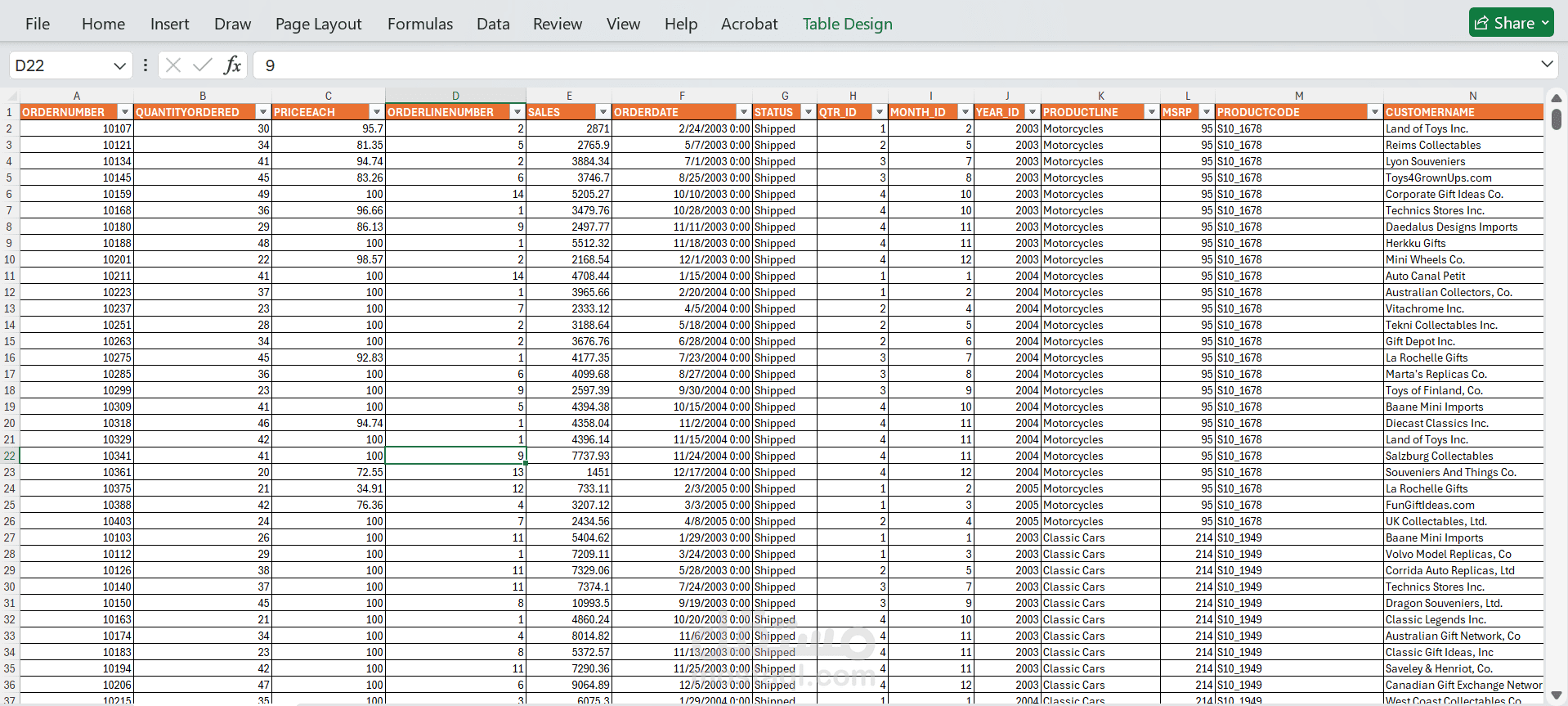This screenshot has height=706, width=1568.
Task: Click order number 10403
Action: pyautogui.click(x=76, y=521)
